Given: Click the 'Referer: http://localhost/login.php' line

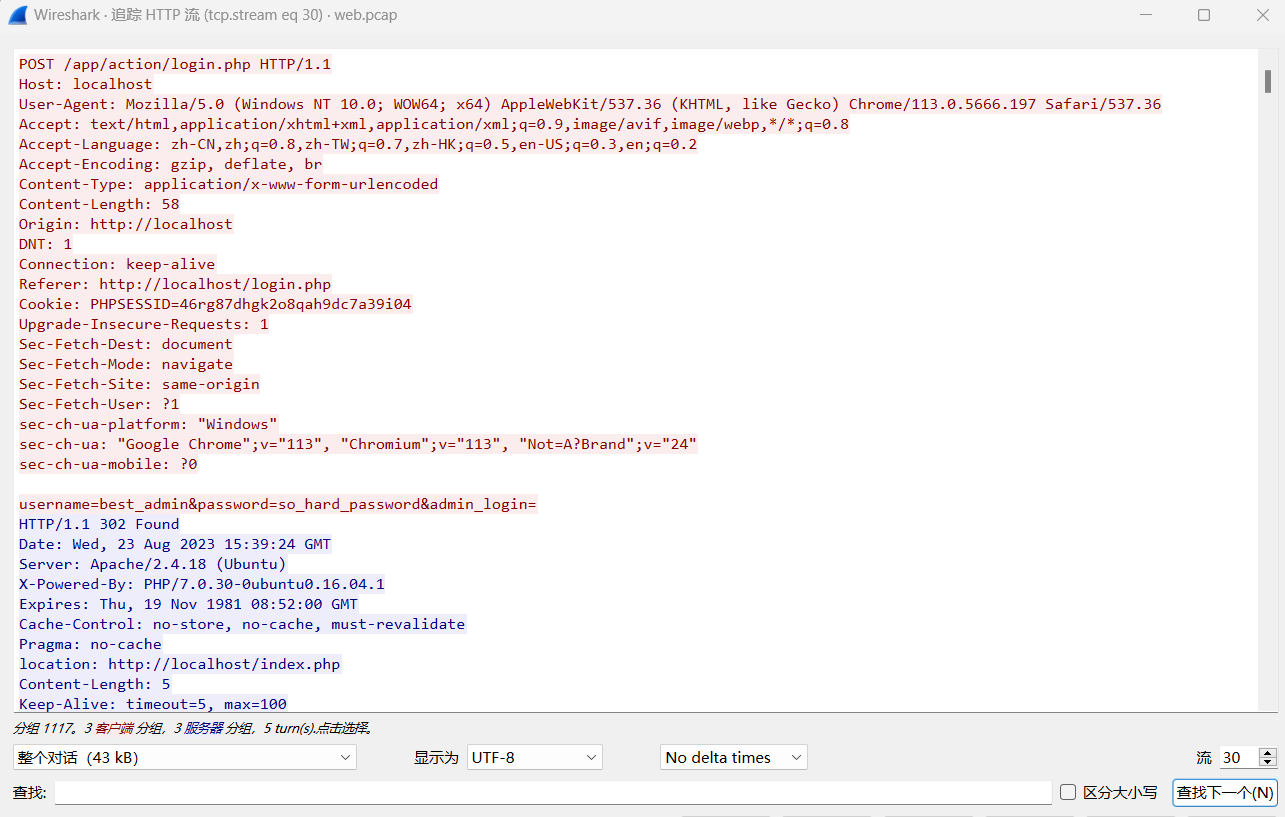Looking at the screenshot, I should click(x=175, y=284).
